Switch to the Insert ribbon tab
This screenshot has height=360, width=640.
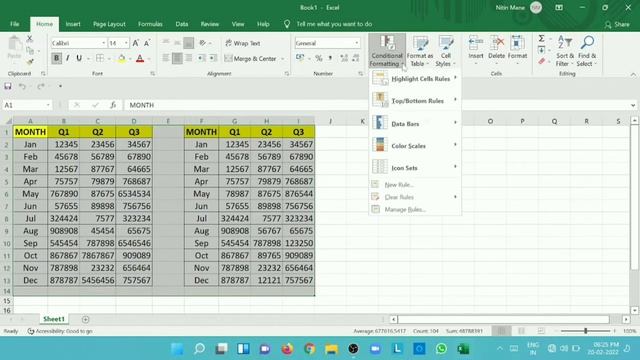73,24
